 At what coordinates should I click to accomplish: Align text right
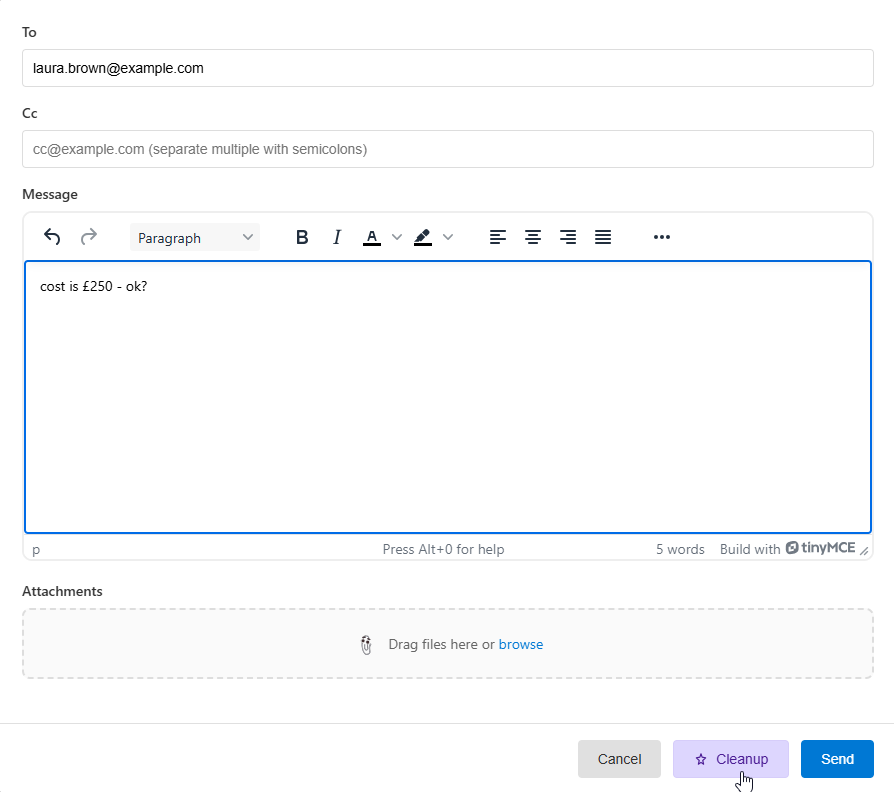[568, 237]
